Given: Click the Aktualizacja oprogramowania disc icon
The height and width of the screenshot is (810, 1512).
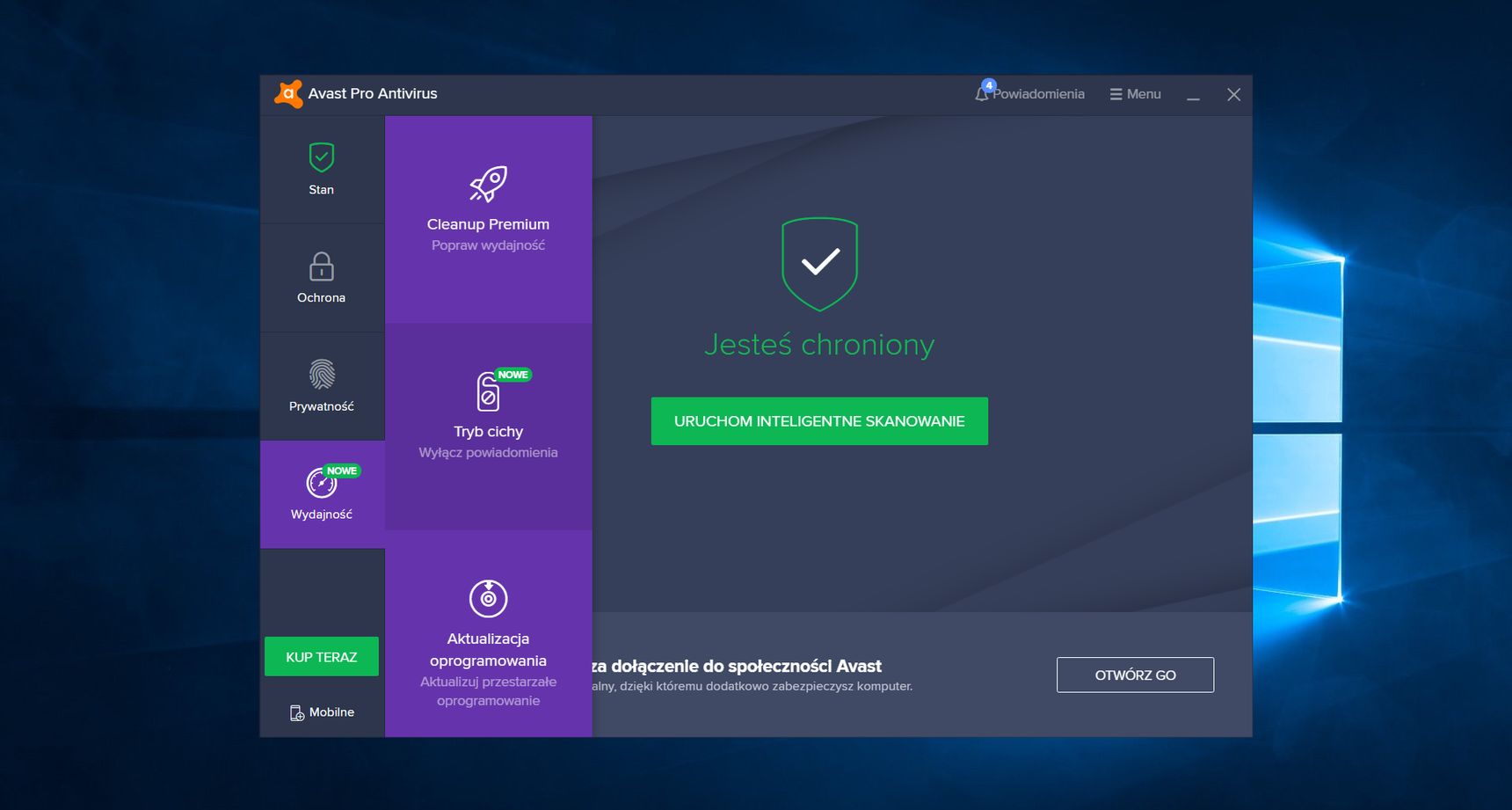Looking at the screenshot, I should [x=489, y=599].
